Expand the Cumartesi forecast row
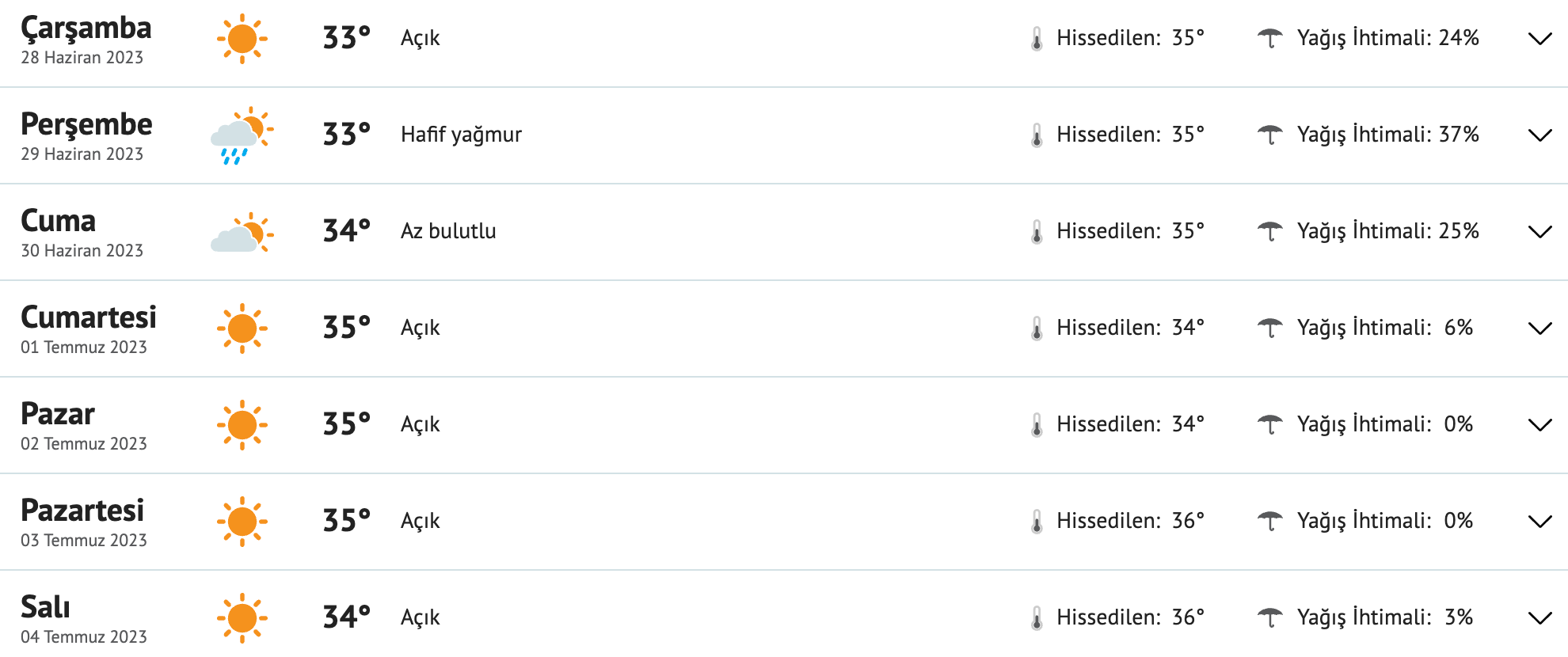The image size is (1568, 657). point(1539,327)
